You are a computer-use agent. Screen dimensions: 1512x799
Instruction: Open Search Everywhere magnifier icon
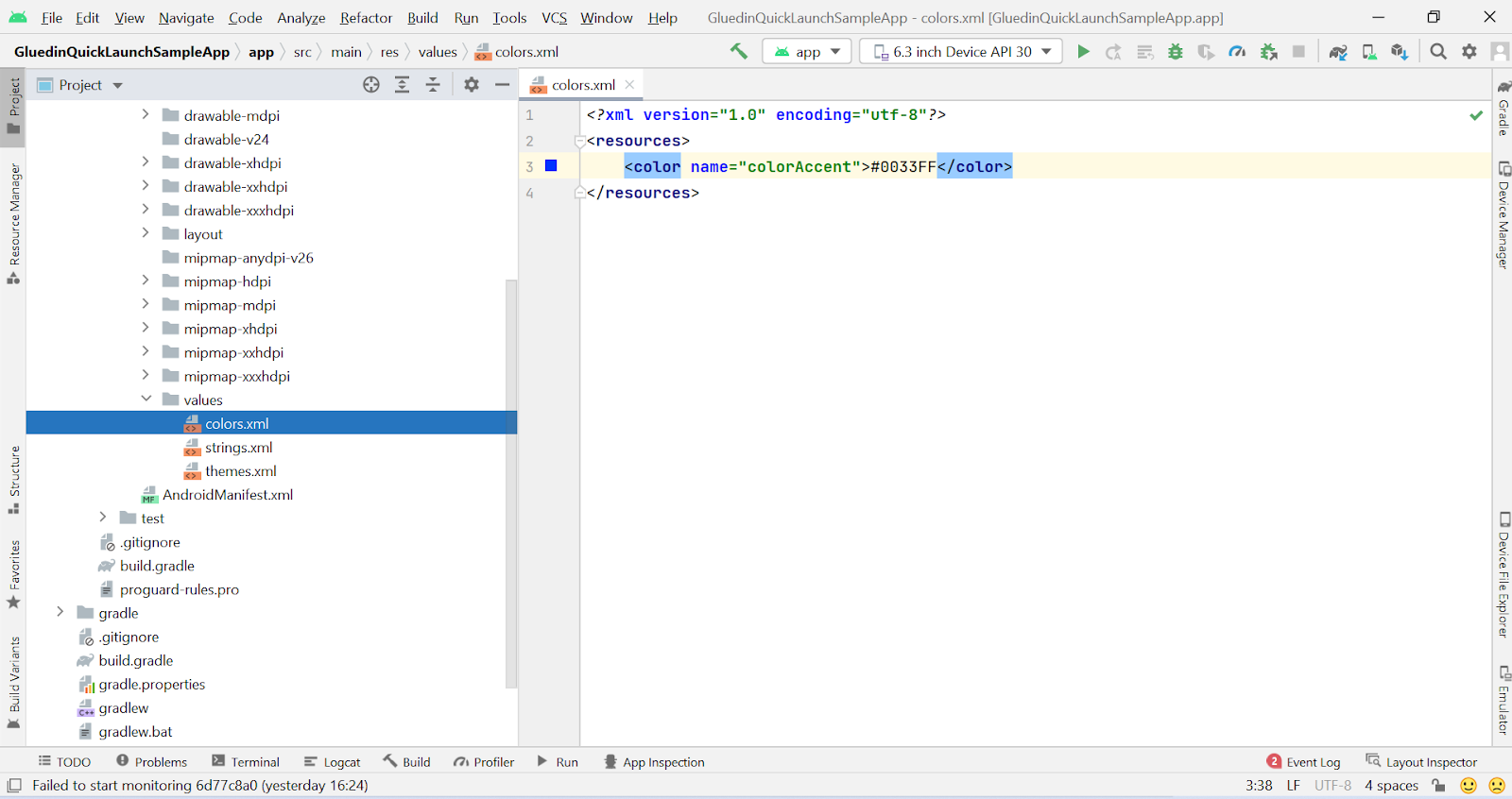click(x=1438, y=52)
